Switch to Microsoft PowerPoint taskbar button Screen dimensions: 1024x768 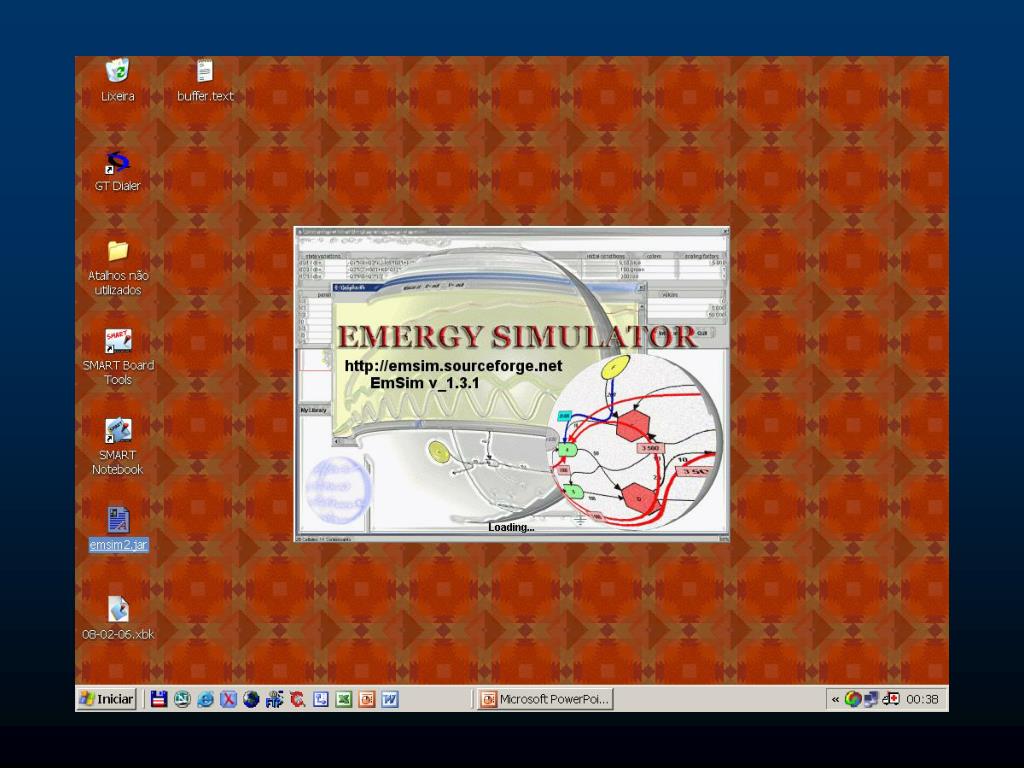(545, 699)
